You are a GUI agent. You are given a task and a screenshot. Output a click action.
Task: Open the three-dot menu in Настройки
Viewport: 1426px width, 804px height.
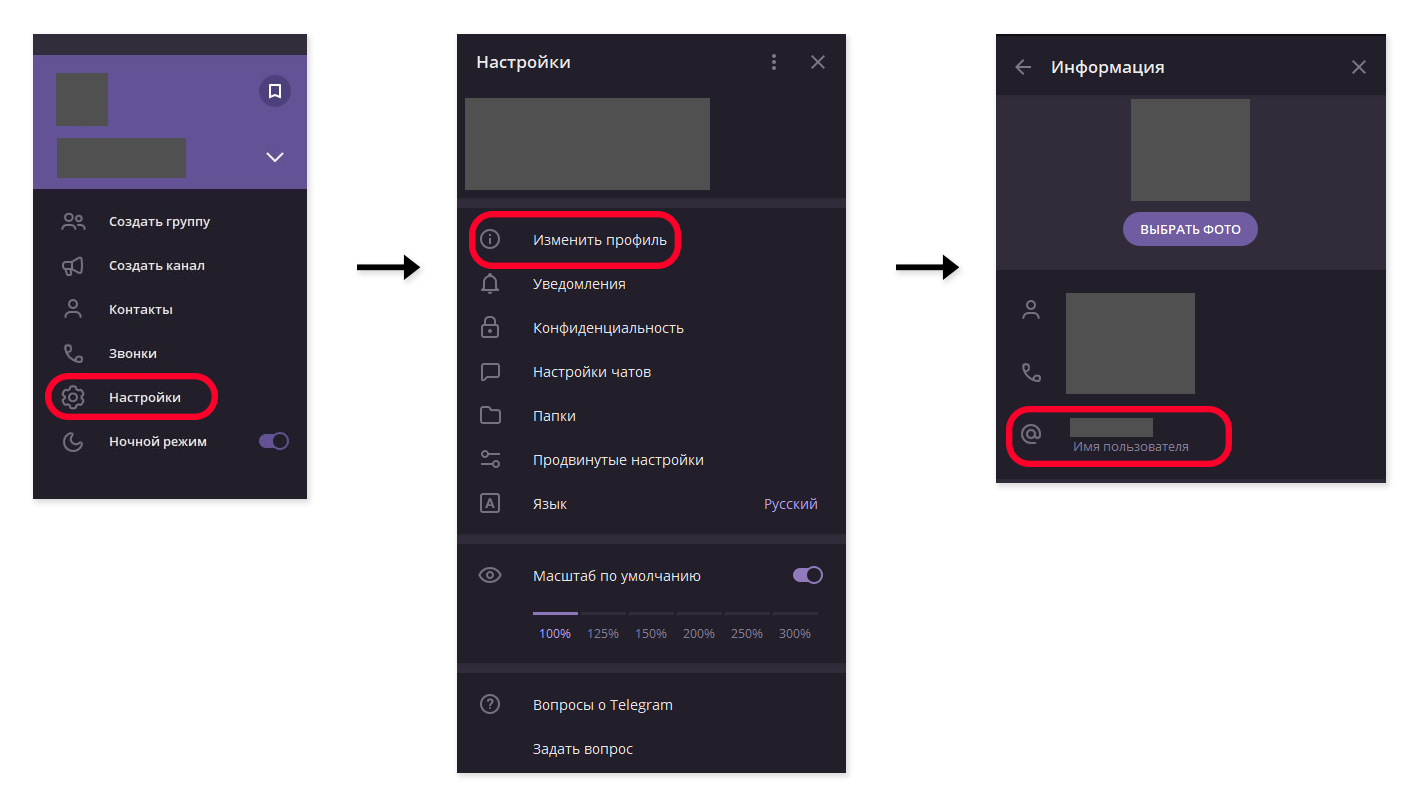(774, 62)
